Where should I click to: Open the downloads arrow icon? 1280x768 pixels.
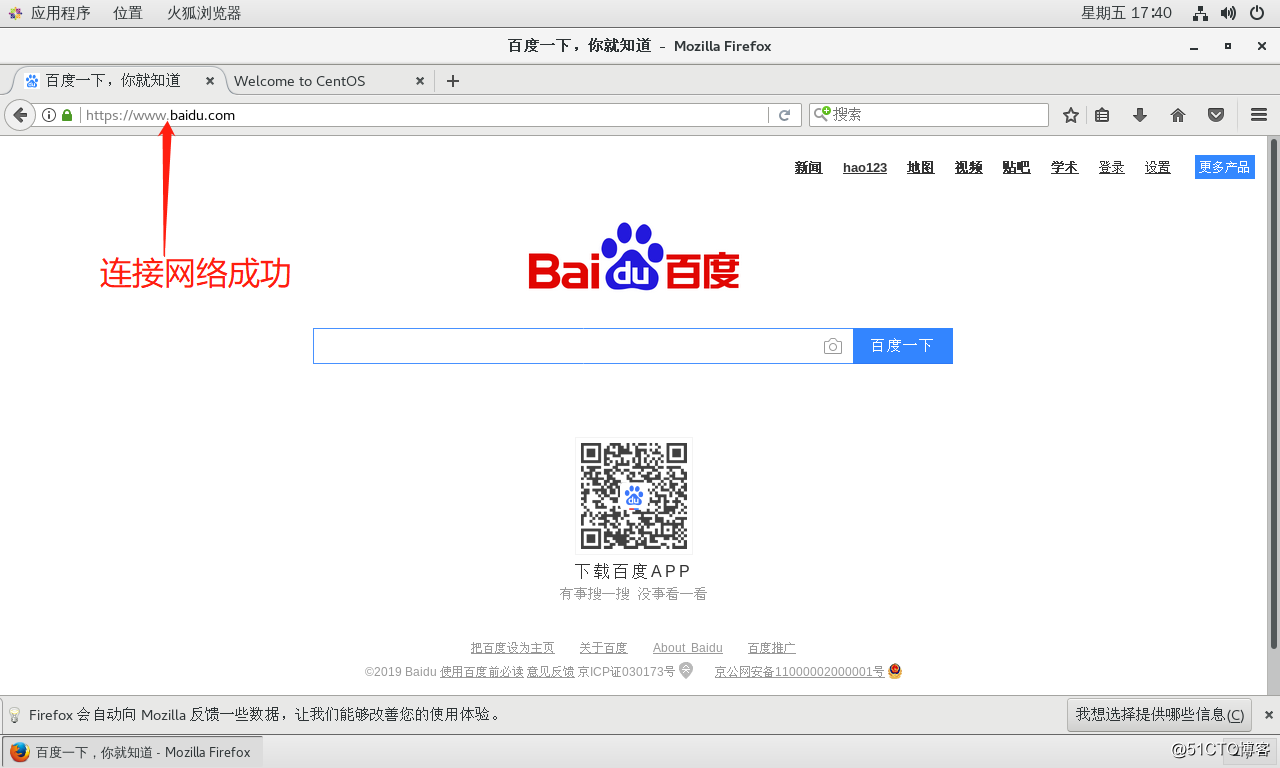(x=1140, y=115)
